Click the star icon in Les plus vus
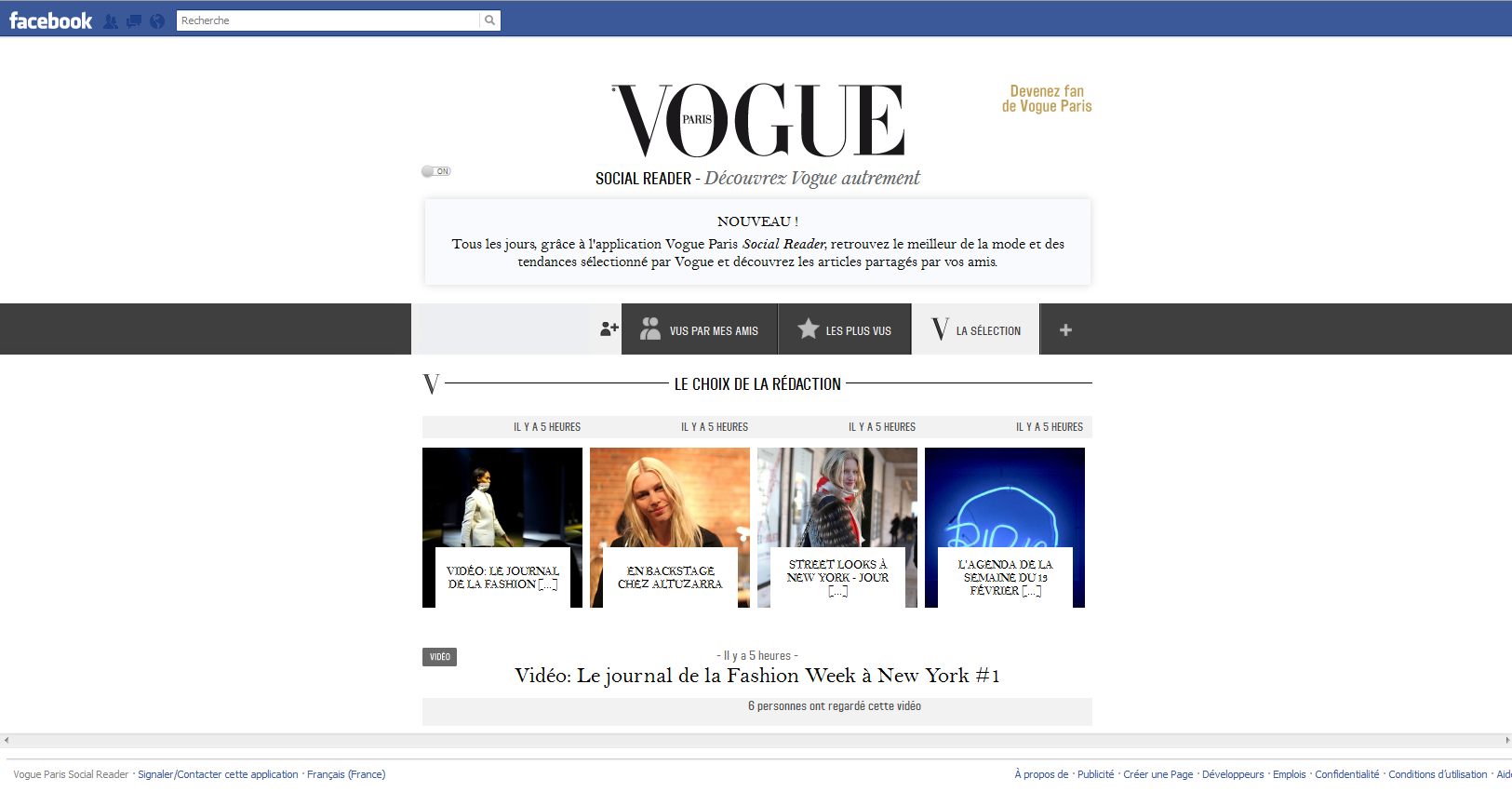This screenshot has width=1512, height=805. (x=809, y=329)
